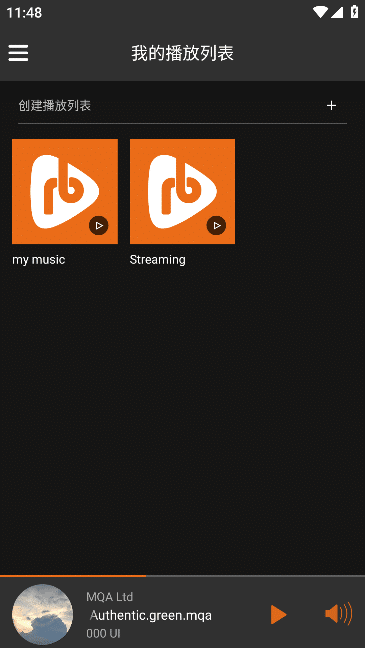
Task: Tap the MQA Ltd artist name
Action: [110, 597]
